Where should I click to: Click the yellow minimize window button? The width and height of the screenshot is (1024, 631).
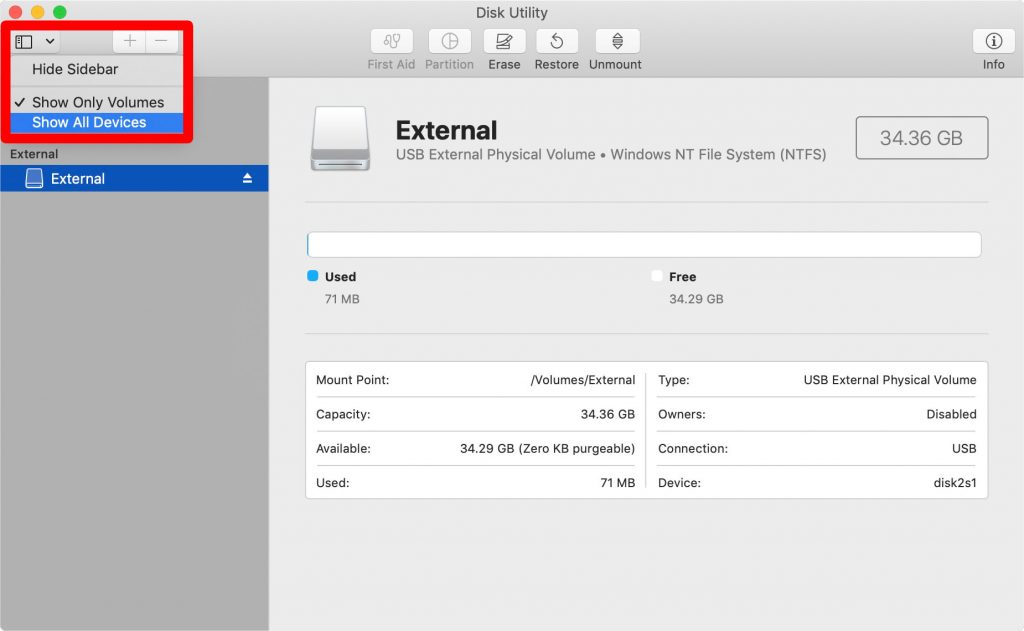pos(38,12)
